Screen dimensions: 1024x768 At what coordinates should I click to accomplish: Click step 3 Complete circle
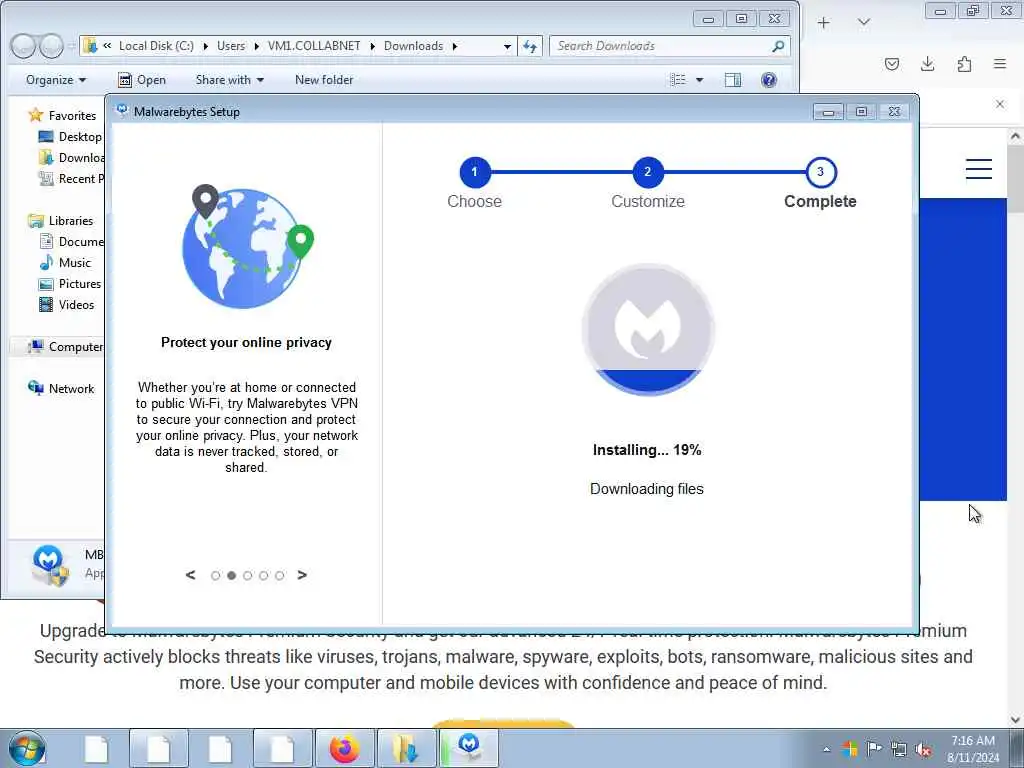pos(820,172)
